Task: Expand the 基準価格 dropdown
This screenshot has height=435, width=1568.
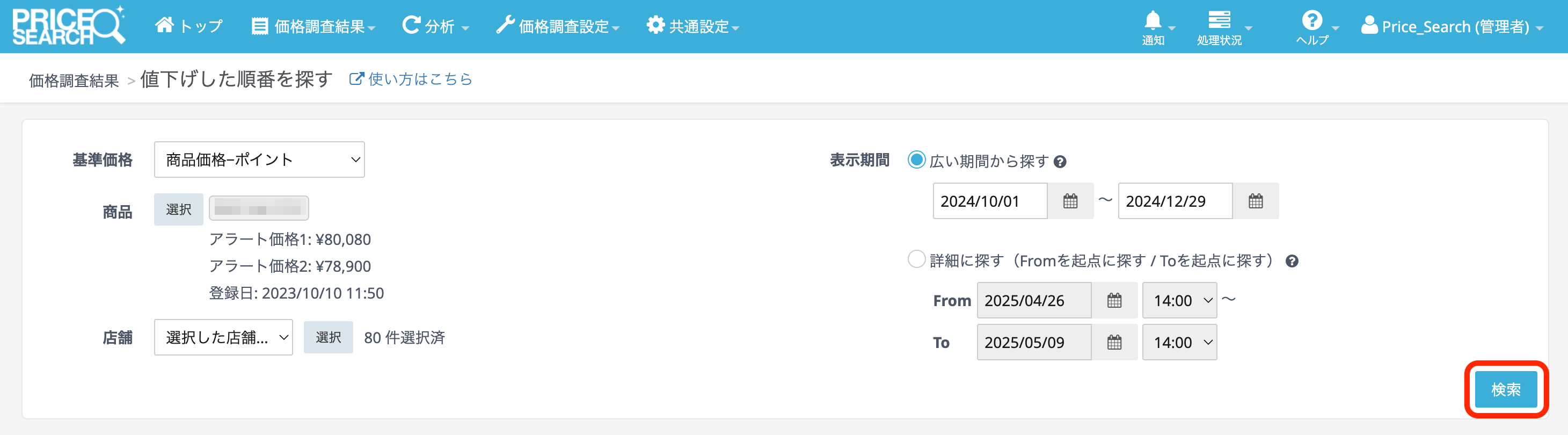Action: pos(259,160)
